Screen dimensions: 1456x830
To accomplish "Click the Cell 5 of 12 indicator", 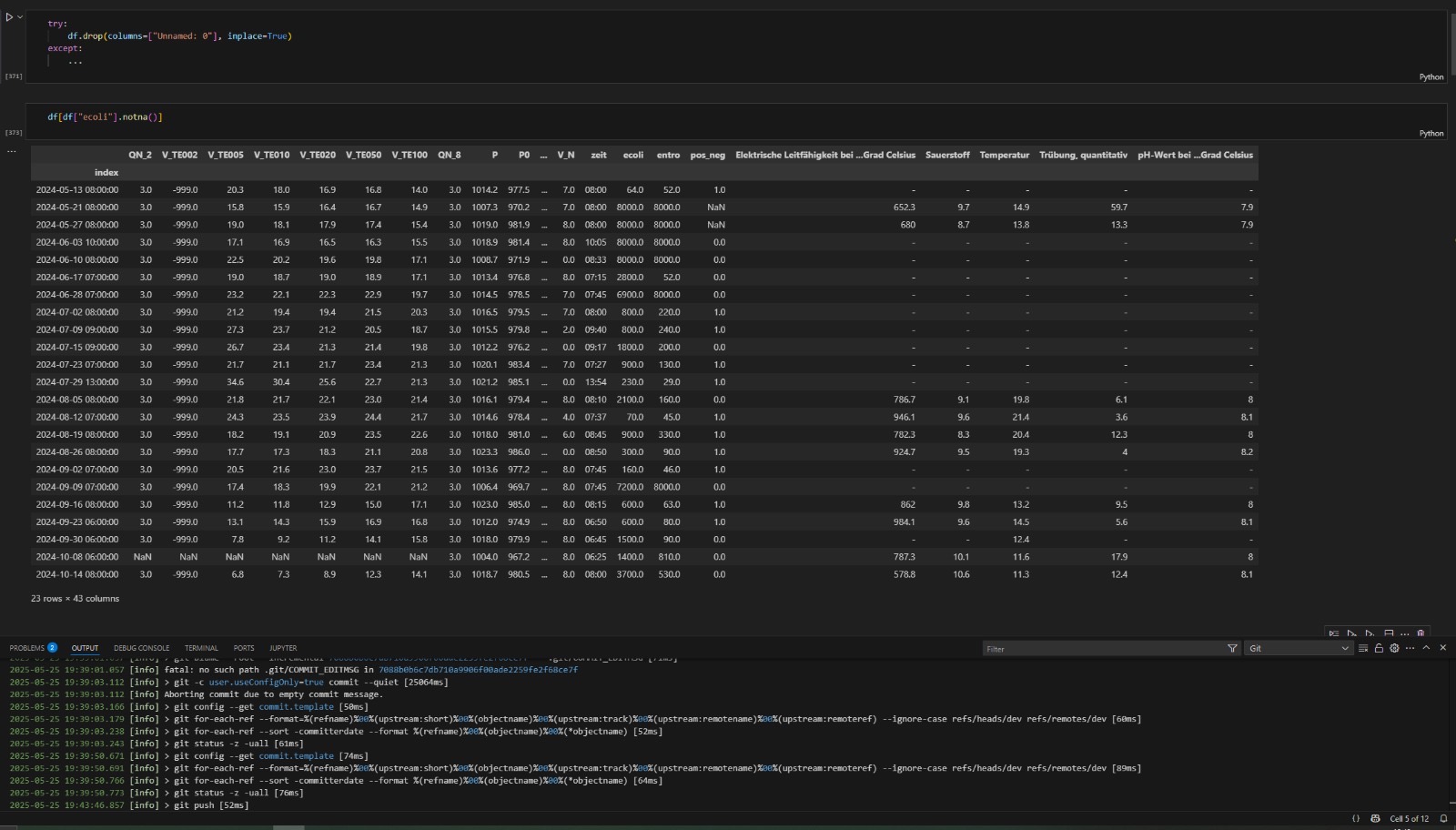I will [x=1409, y=818].
